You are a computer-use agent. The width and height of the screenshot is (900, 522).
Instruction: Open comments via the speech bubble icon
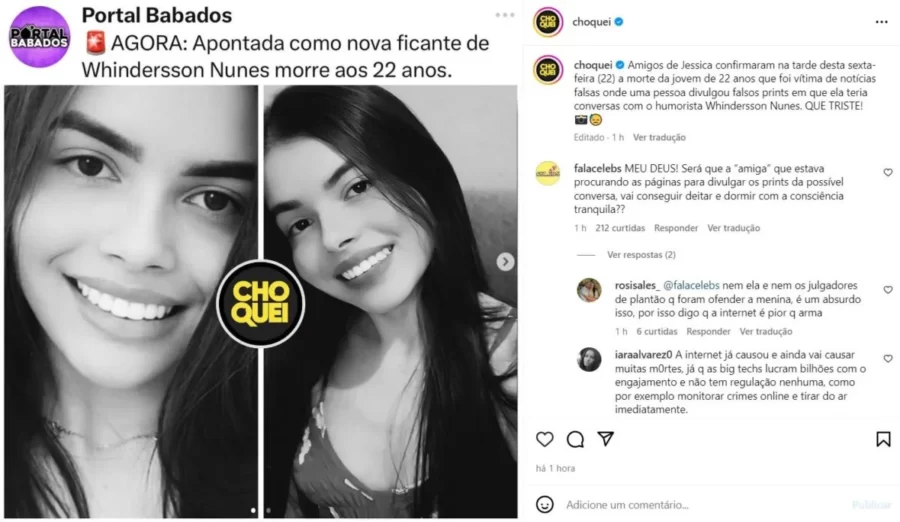pos(575,439)
